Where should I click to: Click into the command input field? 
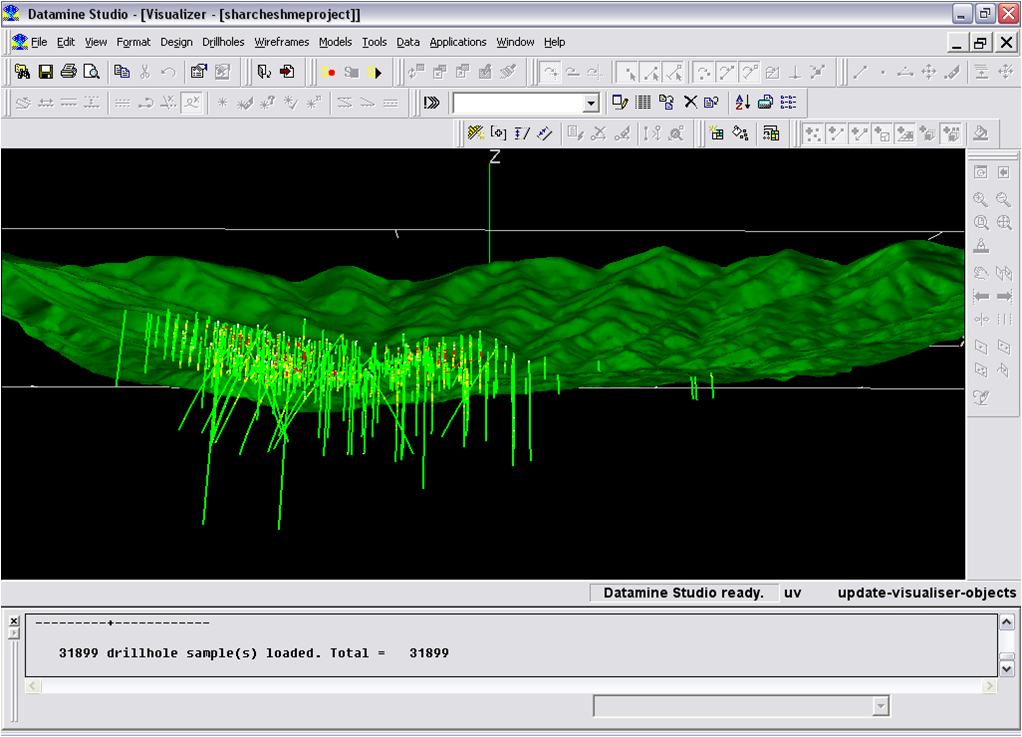(x=516, y=103)
